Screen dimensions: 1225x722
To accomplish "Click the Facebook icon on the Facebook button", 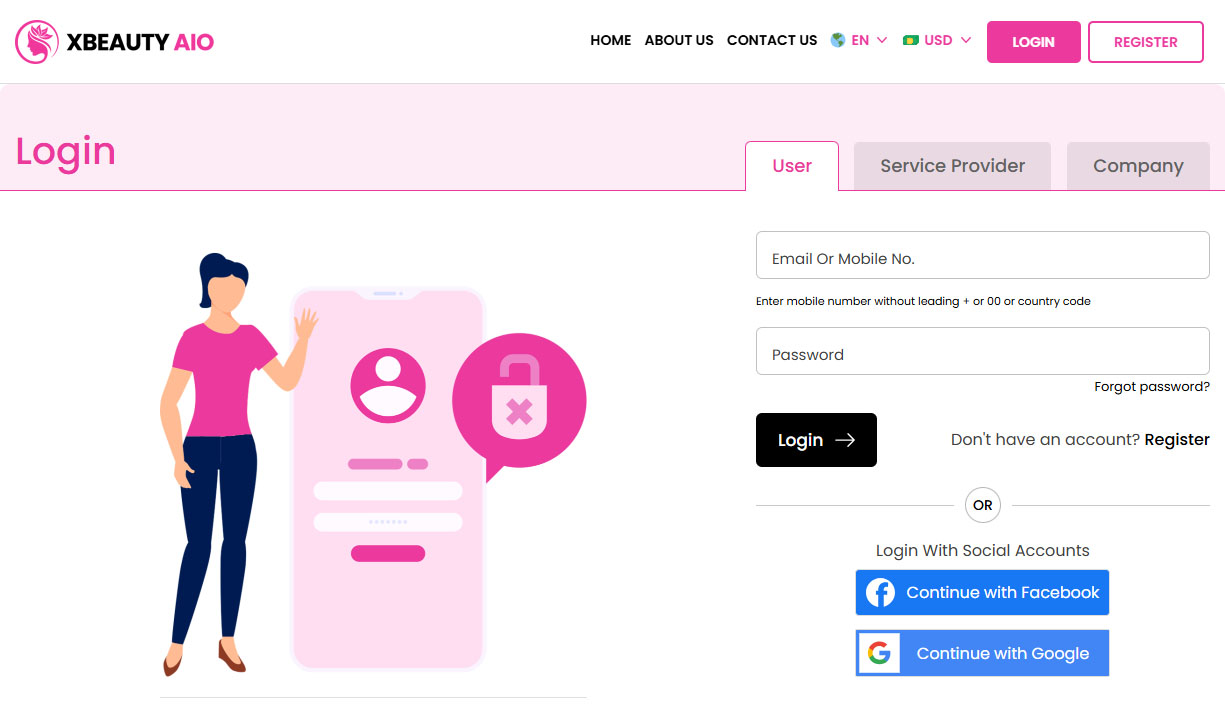I will click(x=879, y=592).
